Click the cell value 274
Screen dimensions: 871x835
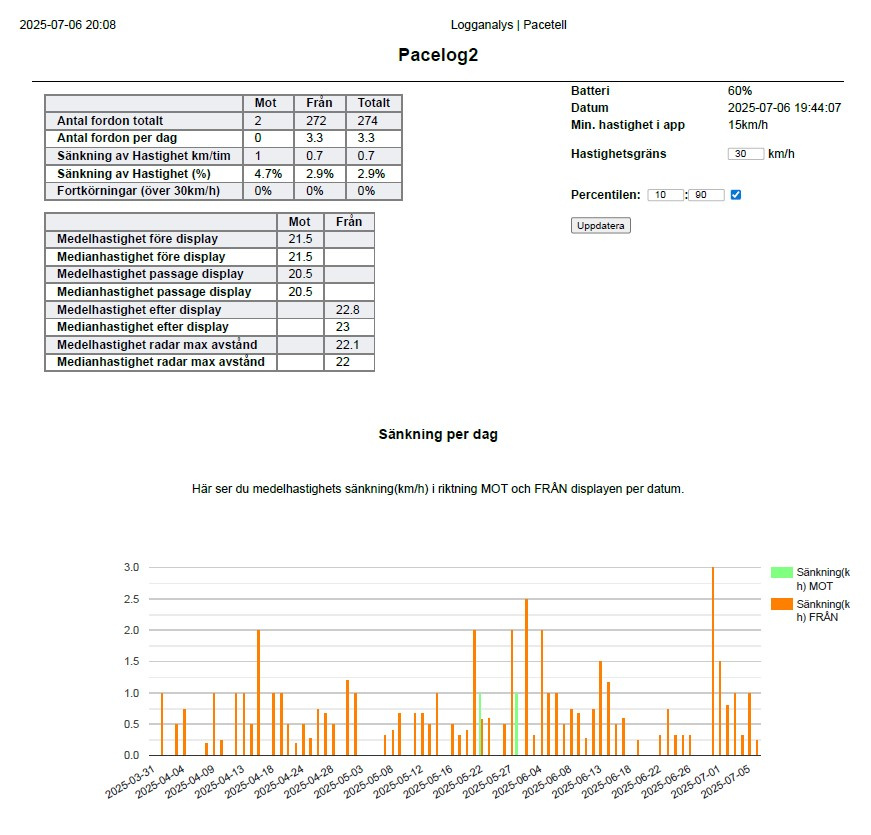pos(368,121)
